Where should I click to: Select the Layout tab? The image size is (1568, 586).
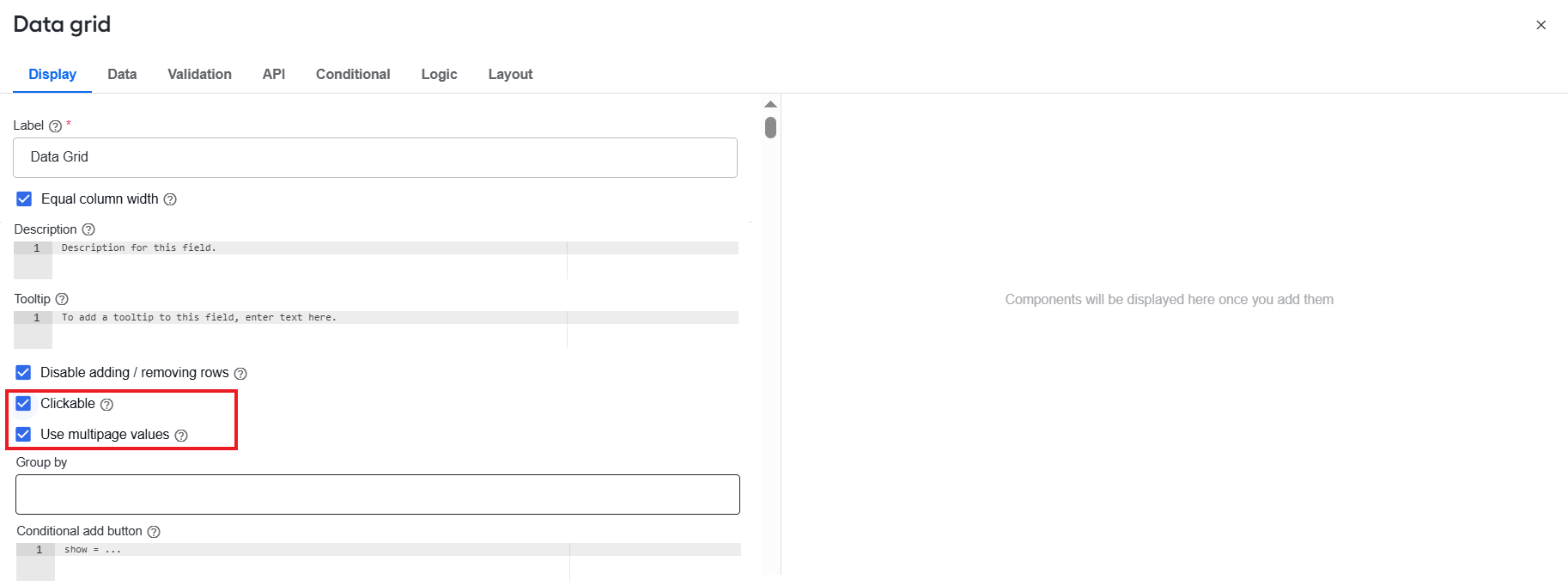click(510, 74)
